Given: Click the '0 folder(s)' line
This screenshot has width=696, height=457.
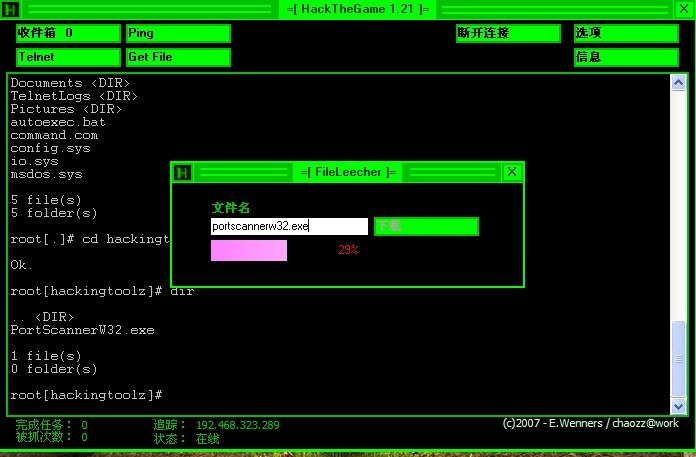Looking at the screenshot, I should pos(54,369).
